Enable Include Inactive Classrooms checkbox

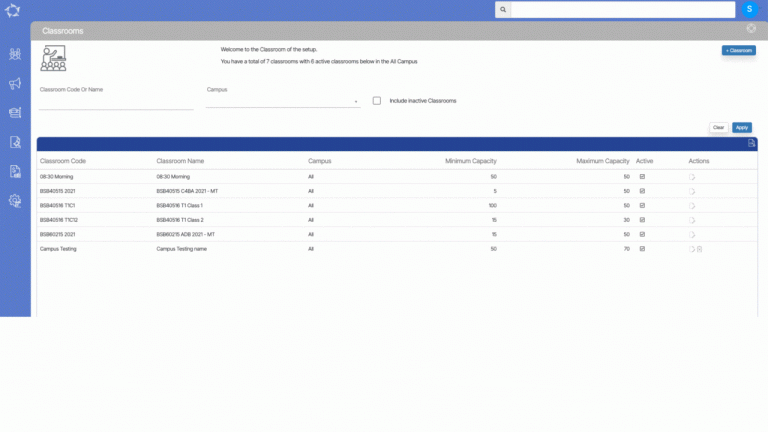pos(377,100)
